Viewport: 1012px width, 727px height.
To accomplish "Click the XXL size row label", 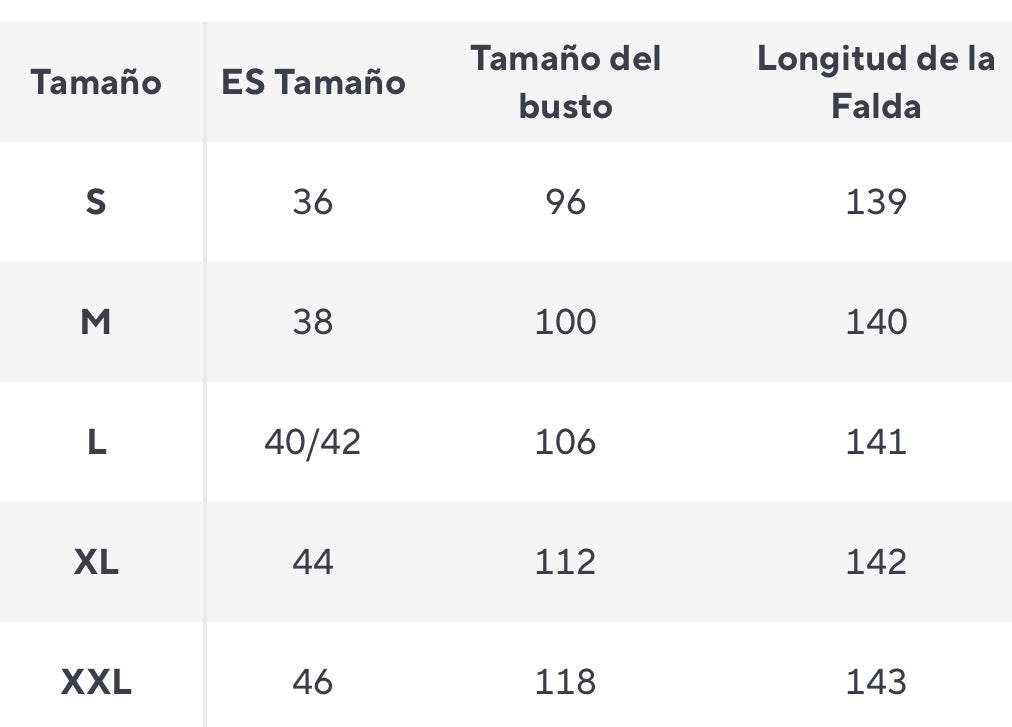I will click(96, 682).
